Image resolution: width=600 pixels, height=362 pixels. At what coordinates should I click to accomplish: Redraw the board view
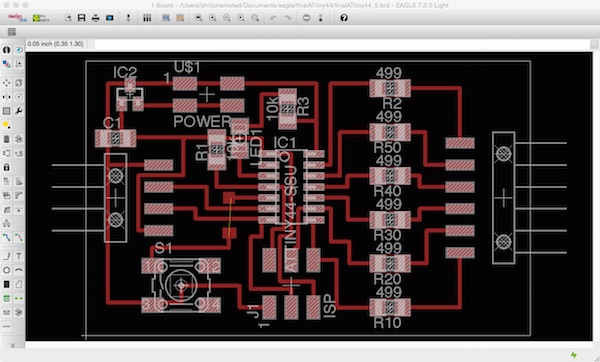coord(241,18)
